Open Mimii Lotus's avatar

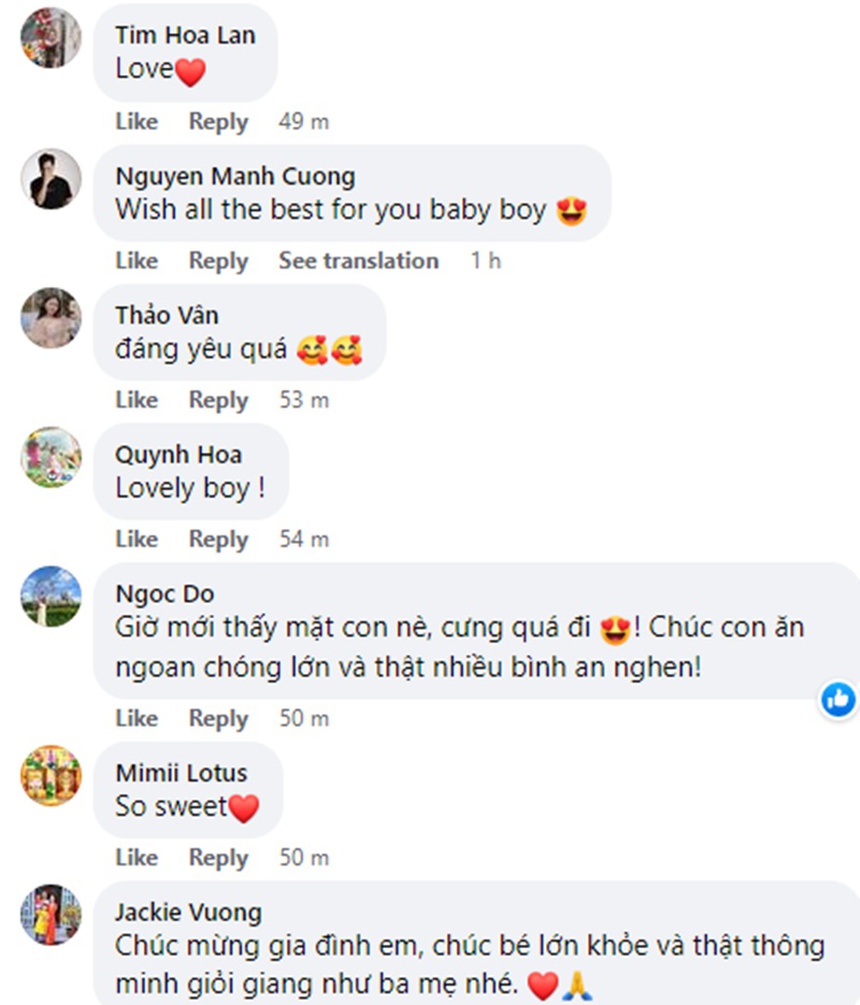coord(51,775)
